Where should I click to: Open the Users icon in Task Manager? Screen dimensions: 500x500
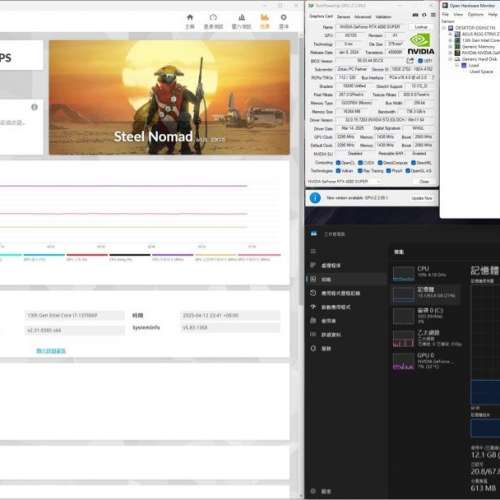313,320
